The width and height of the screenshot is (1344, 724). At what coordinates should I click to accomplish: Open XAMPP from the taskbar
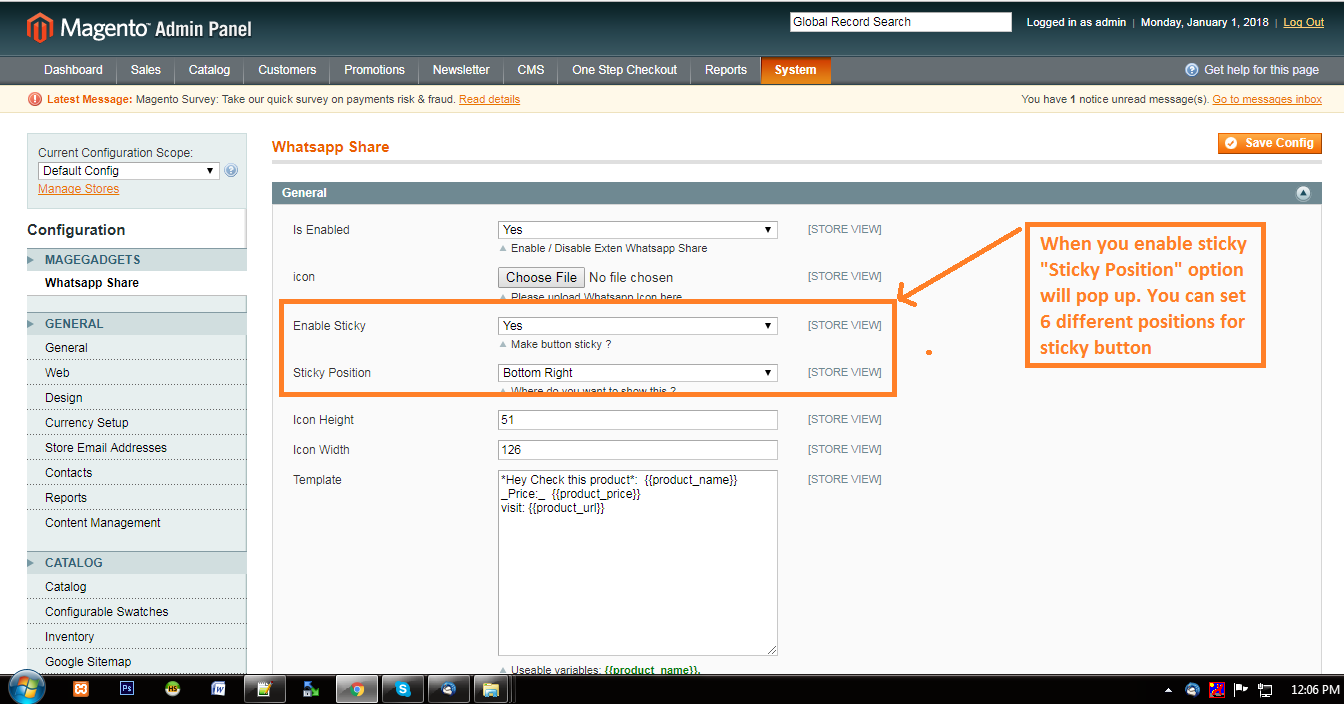pyautogui.click(x=82, y=689)
